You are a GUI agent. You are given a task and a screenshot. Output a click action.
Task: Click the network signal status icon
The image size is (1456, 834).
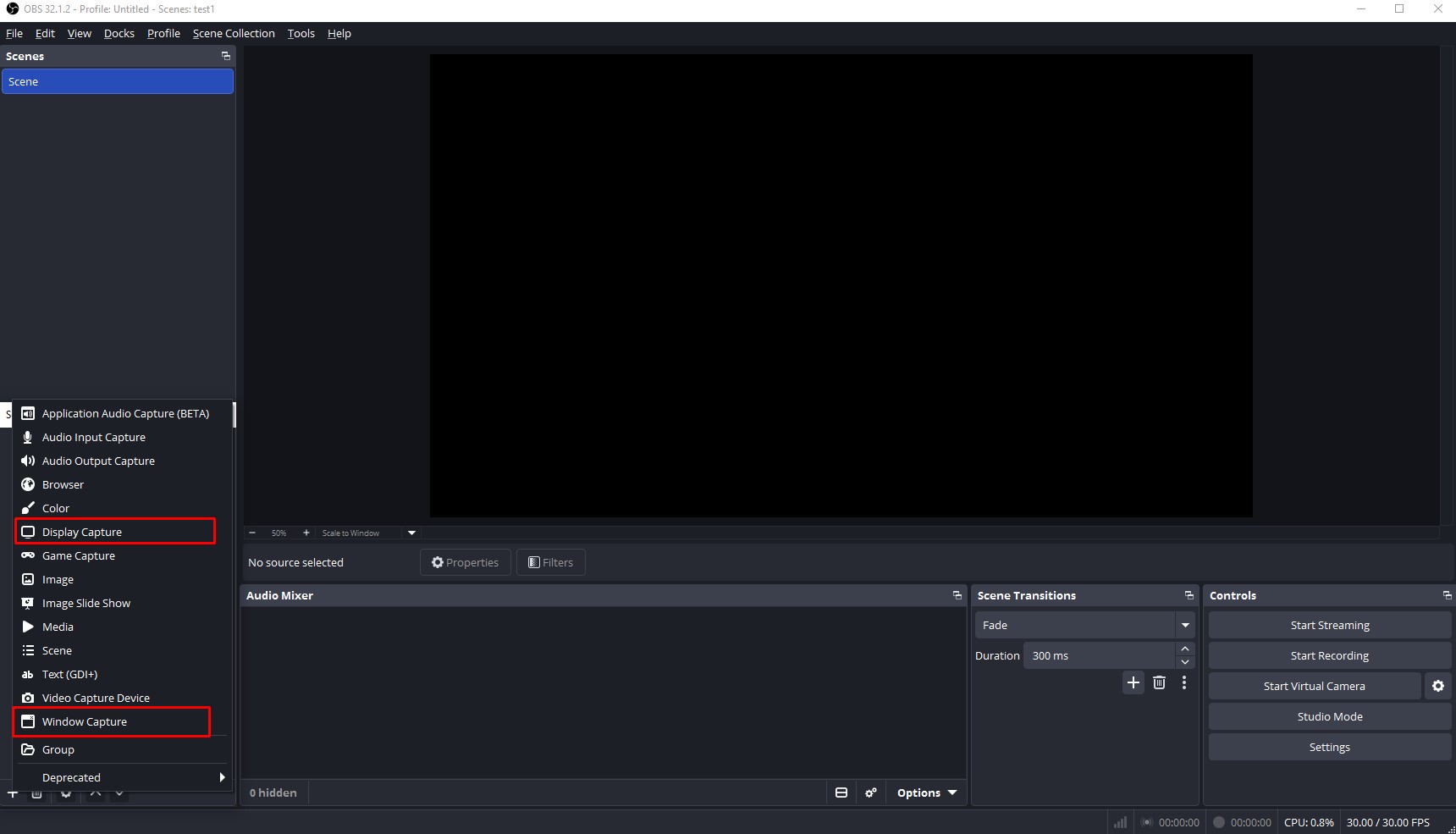click(1120, 822)
